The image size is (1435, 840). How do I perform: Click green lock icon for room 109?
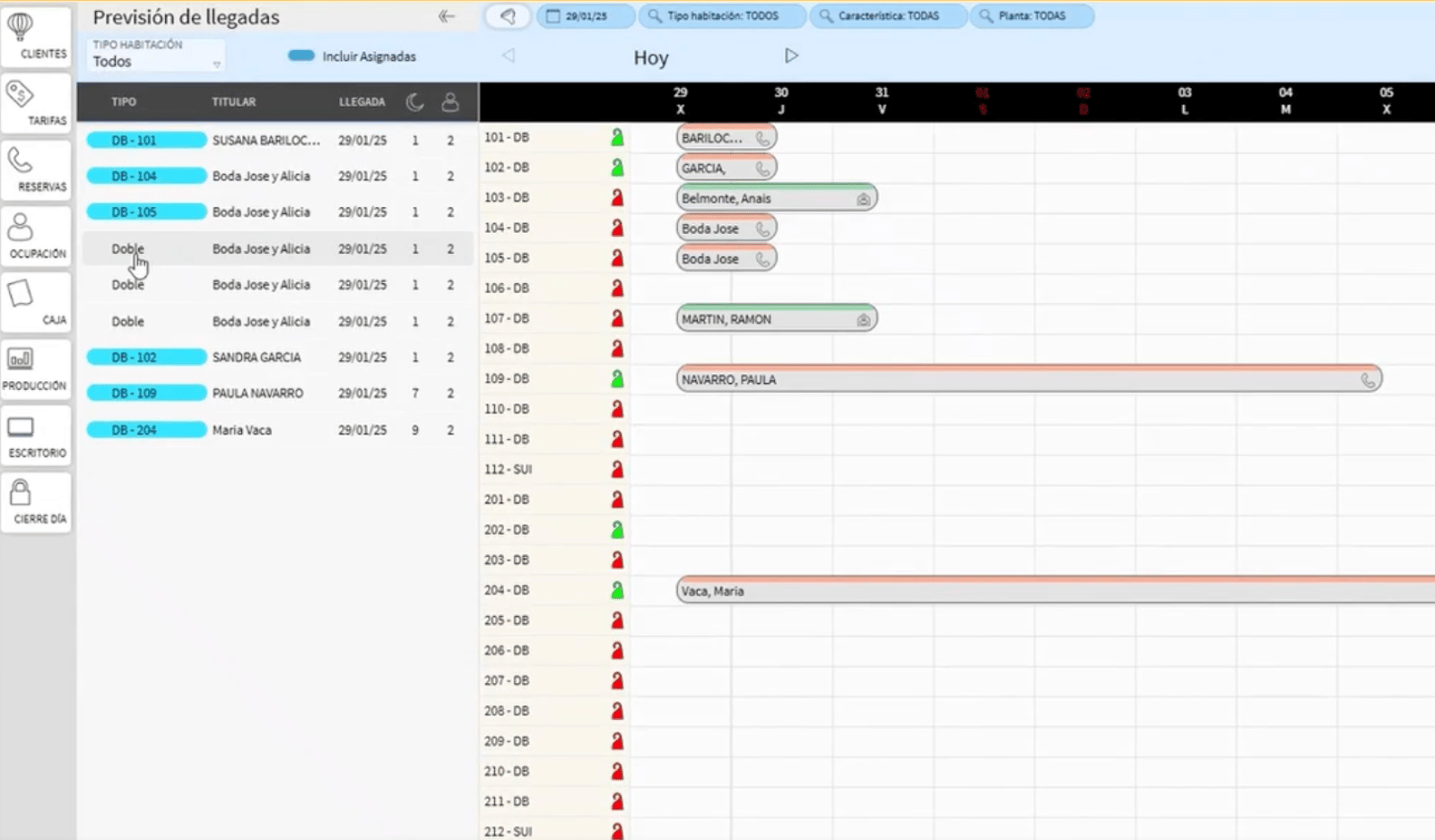(x=617, y=378)
